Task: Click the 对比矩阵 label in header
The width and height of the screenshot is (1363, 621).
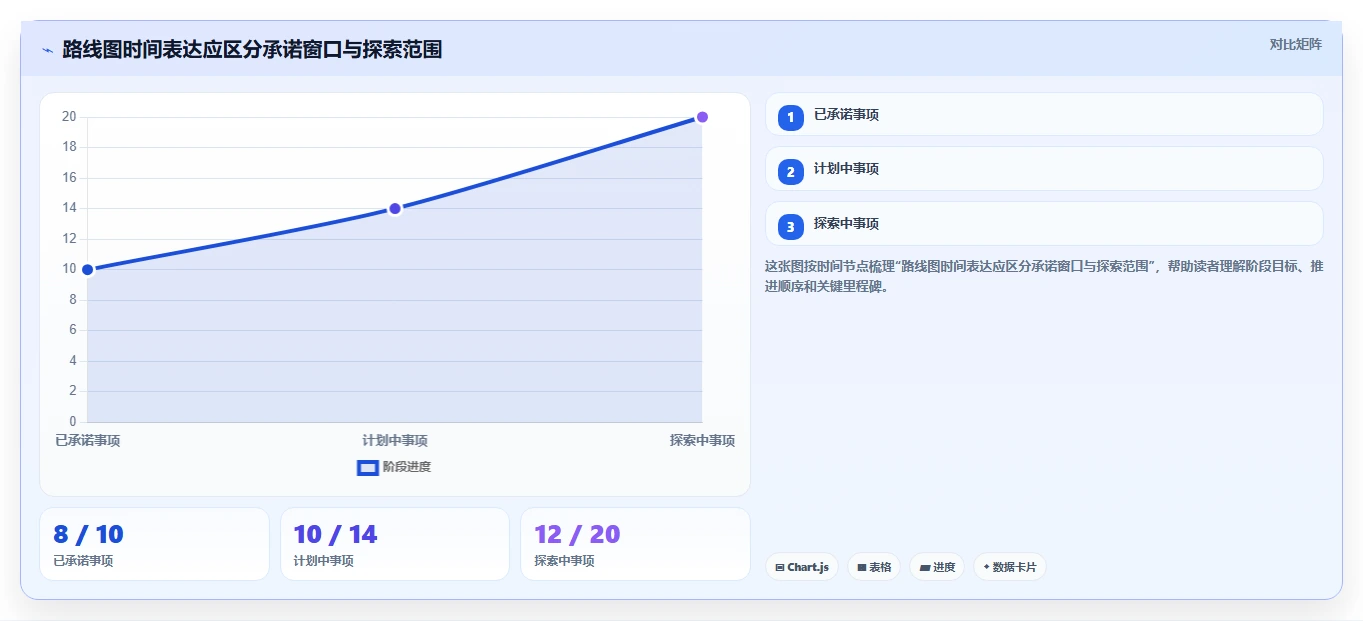Action: tap(1295, 44)
